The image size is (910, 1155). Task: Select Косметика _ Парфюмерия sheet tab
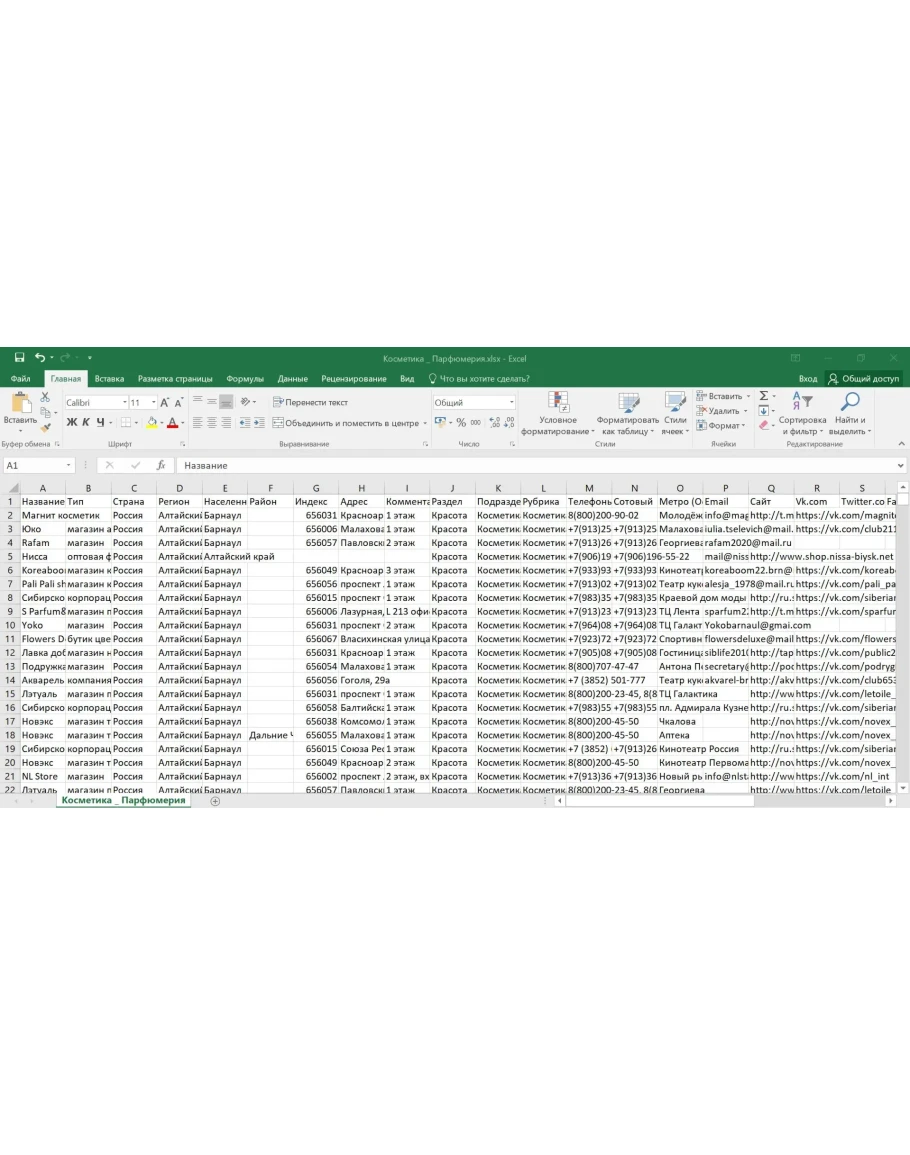[123, 800]
